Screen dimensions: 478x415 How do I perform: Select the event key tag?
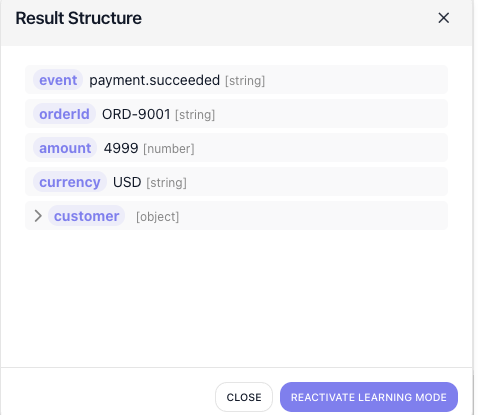pyautogui.click(x=58, y=80)
